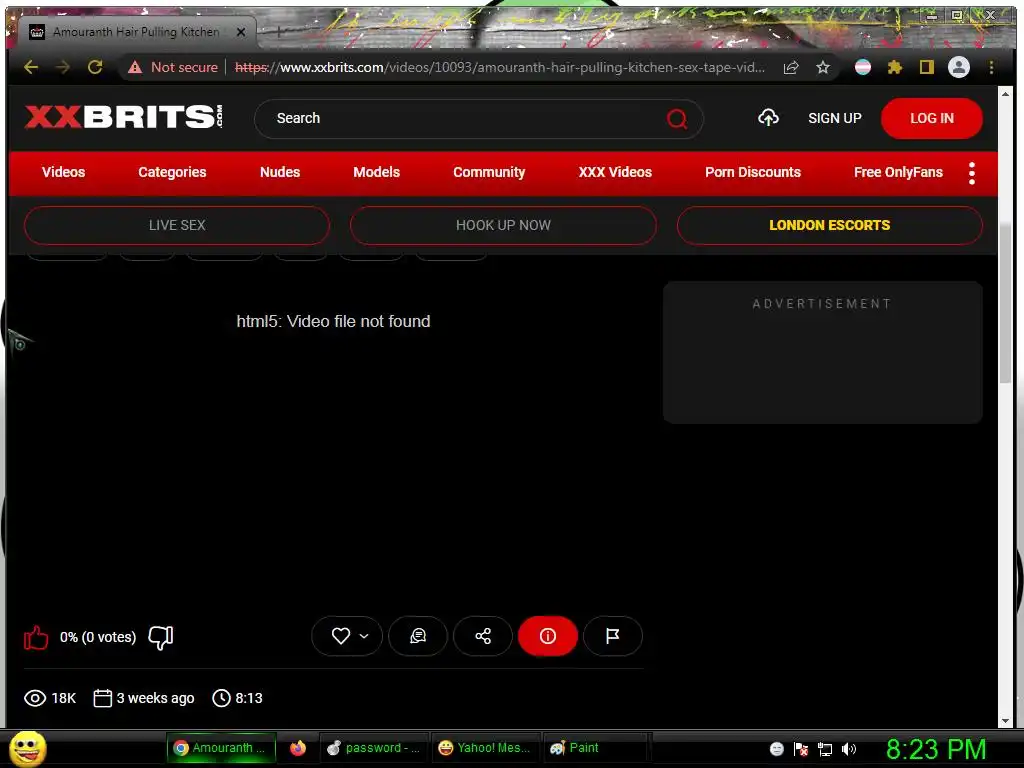Toggle the red video info button
1024x768 pixels.
[x=547, y=636]
